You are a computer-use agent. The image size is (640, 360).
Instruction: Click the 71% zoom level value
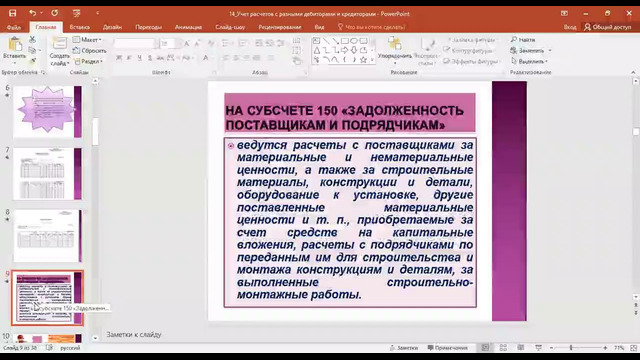click(619, 348)
